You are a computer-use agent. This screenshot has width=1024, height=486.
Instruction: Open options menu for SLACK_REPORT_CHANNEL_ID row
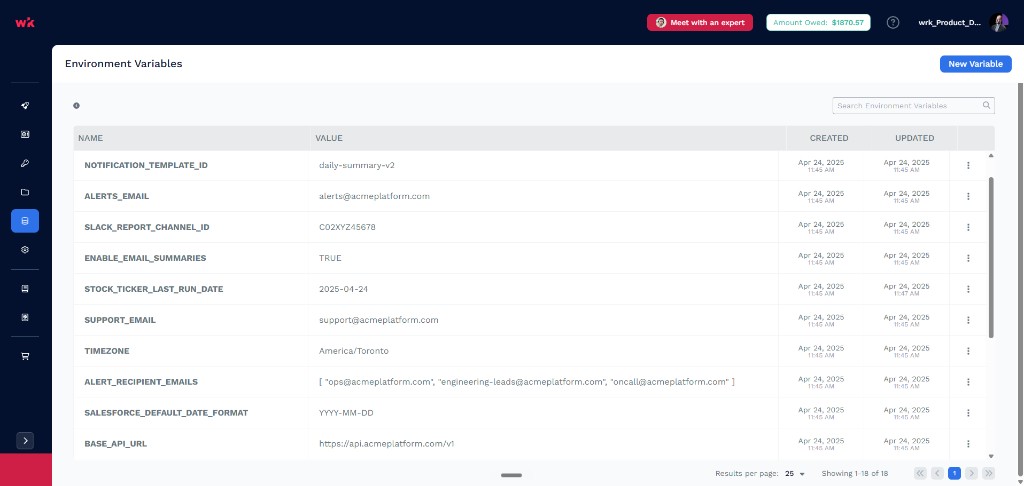[968, 227]
